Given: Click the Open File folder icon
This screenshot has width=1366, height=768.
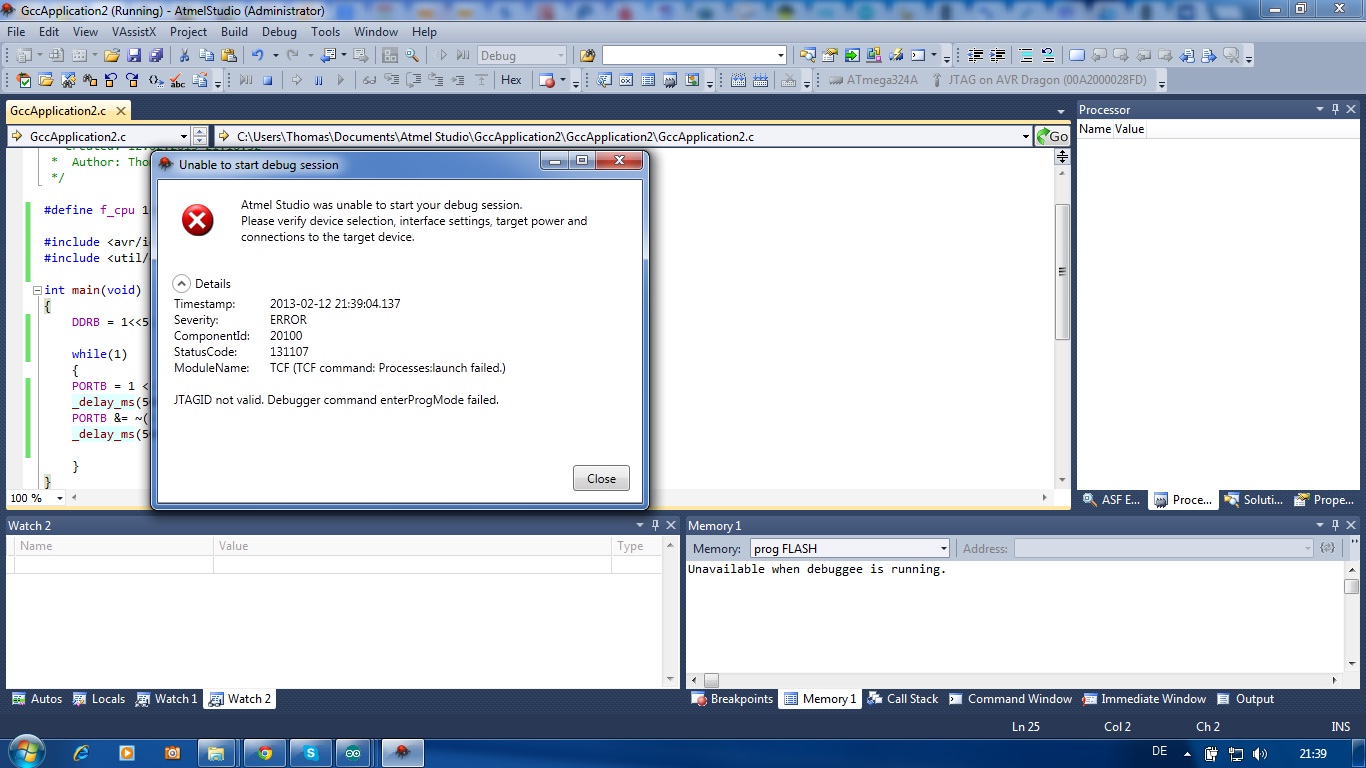Looking at the screenshot, I should point(112,55).
